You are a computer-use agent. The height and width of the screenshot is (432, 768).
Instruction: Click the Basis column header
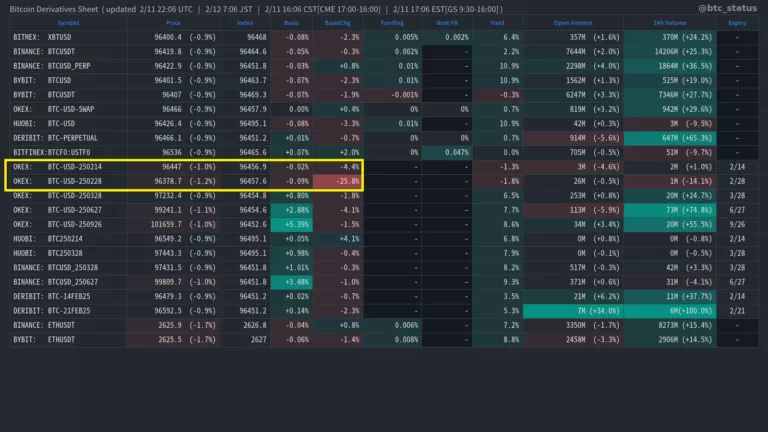(x=291, y=23)
